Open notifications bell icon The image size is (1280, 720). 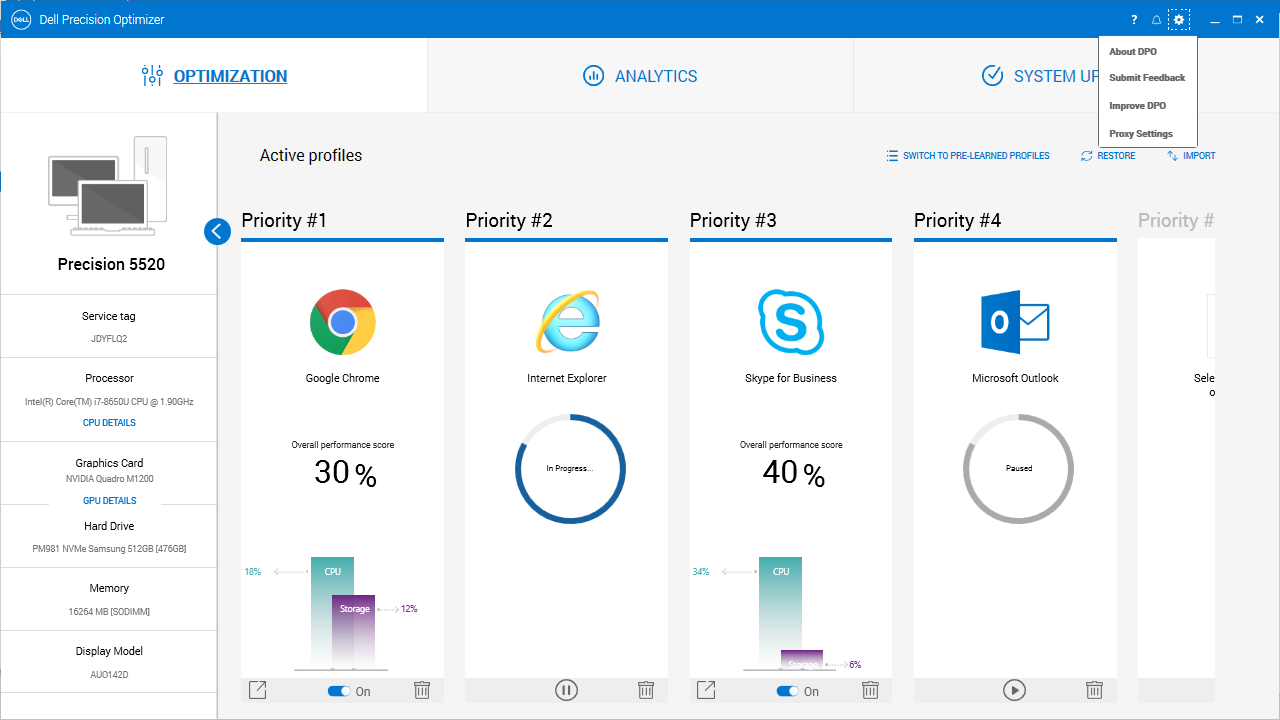(1157, 20)
